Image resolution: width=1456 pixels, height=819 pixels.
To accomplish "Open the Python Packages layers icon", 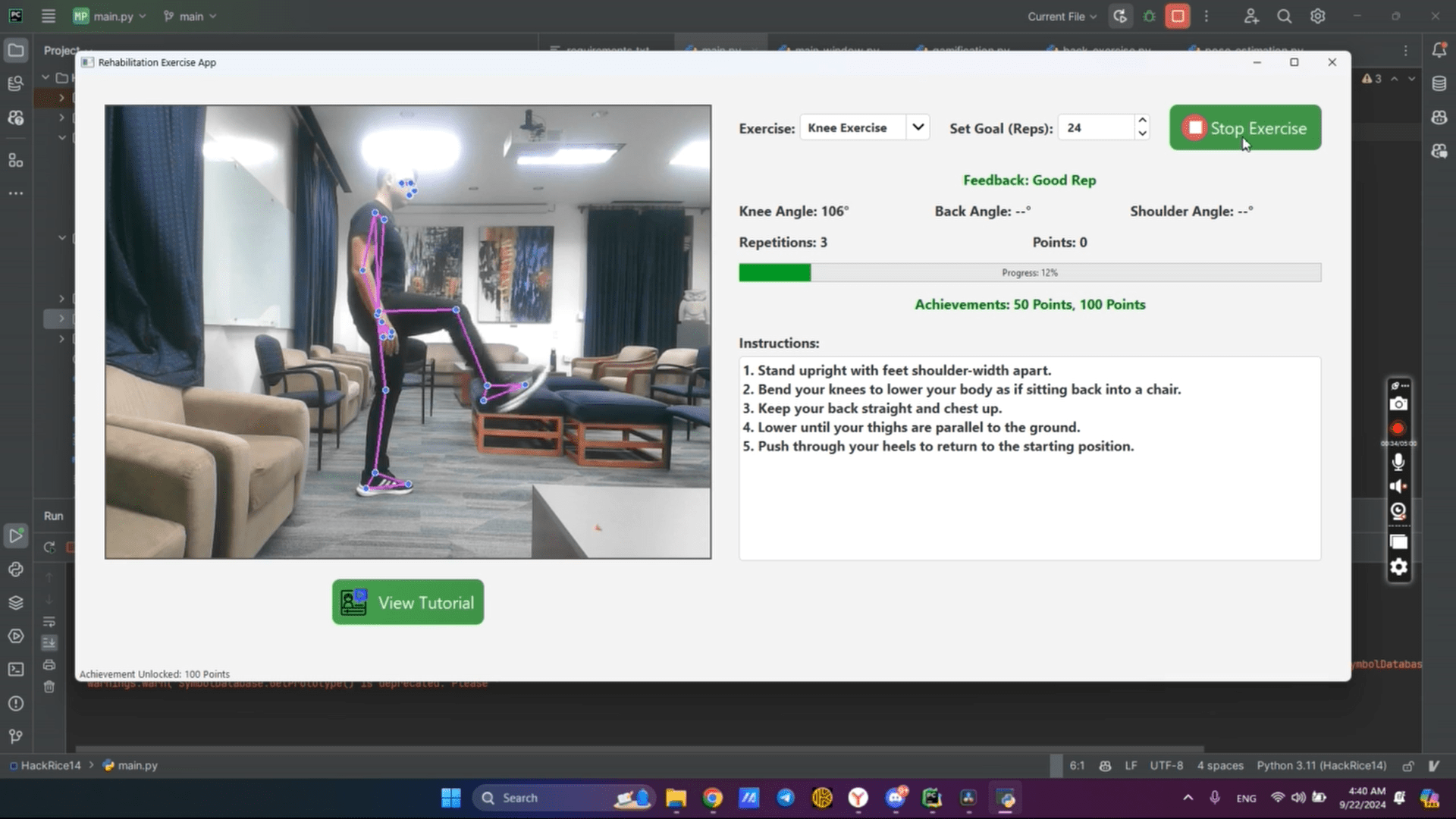I will pos(15,603).
